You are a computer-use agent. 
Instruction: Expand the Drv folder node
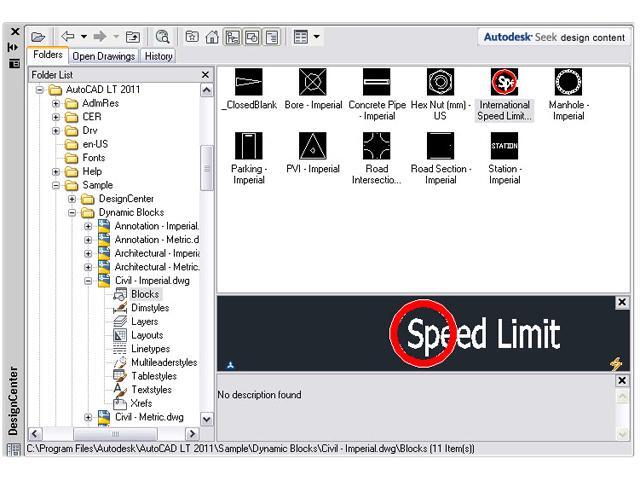(56, 131)
